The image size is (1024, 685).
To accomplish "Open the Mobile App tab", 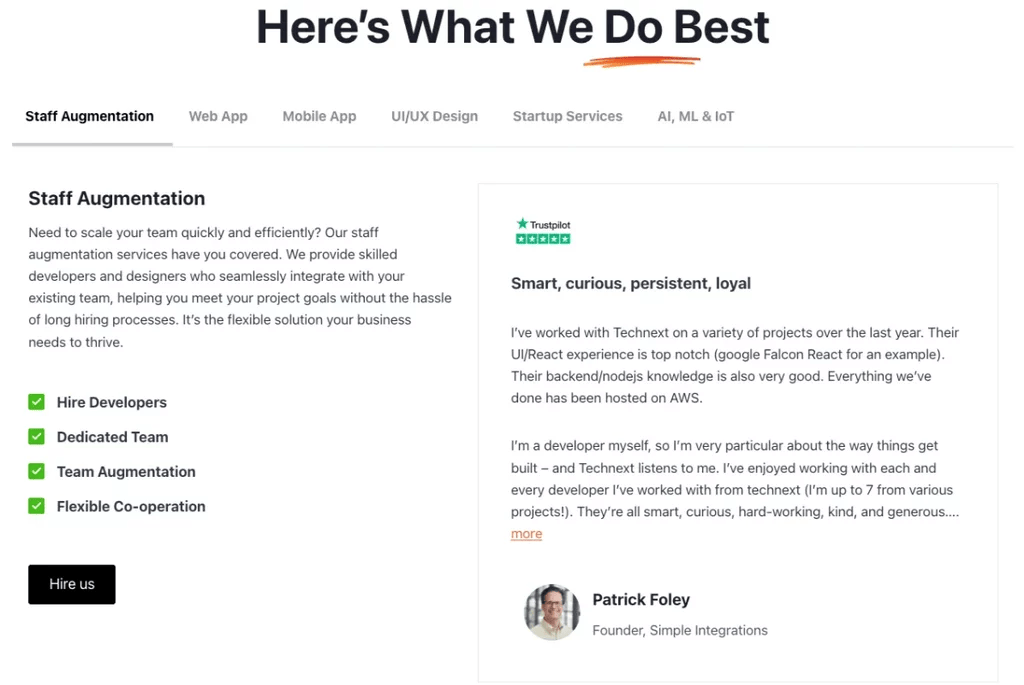I will coord(319,116).
